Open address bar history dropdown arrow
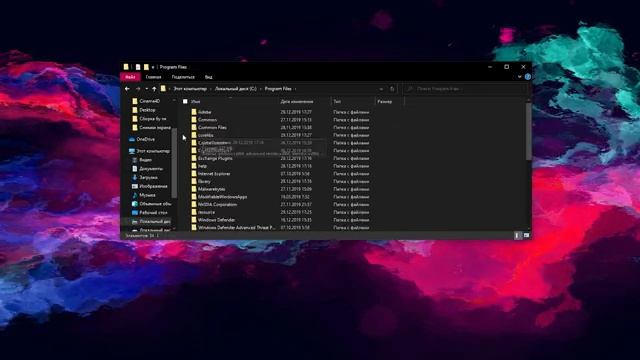This screenshot has height=360, width=640. tap(381, 89)
